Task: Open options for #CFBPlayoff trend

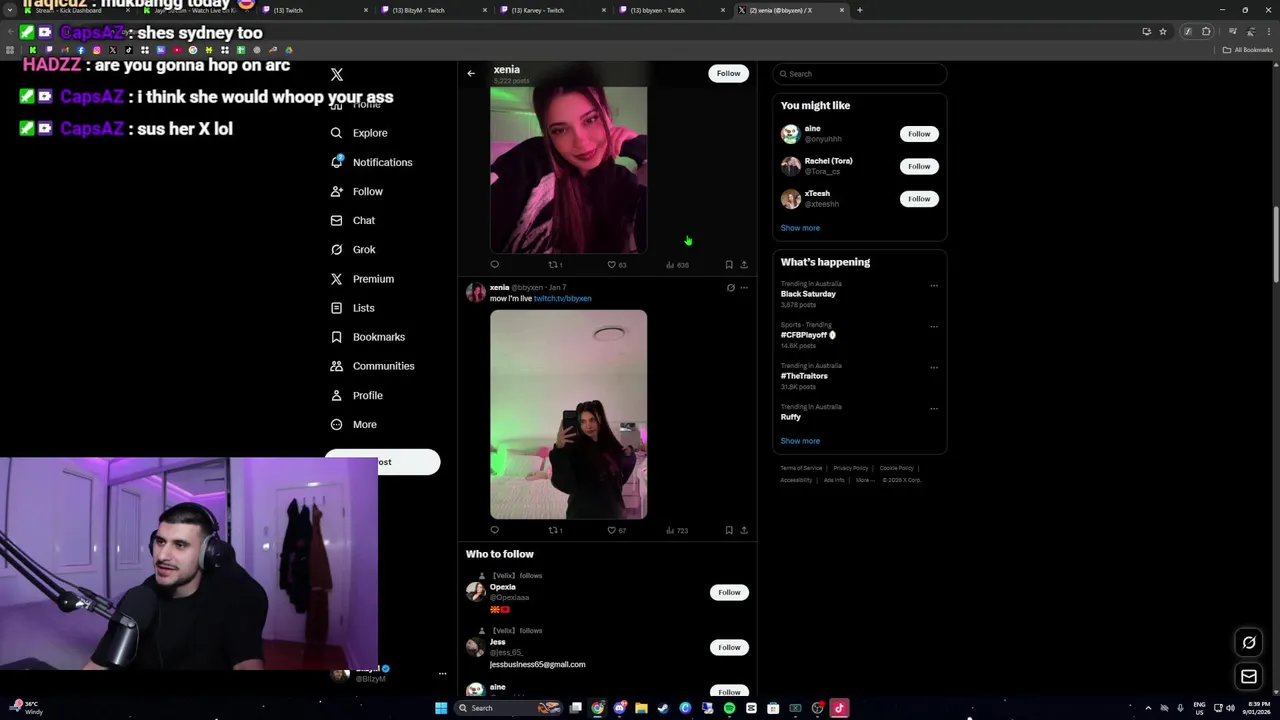Action: coord(934,327)
